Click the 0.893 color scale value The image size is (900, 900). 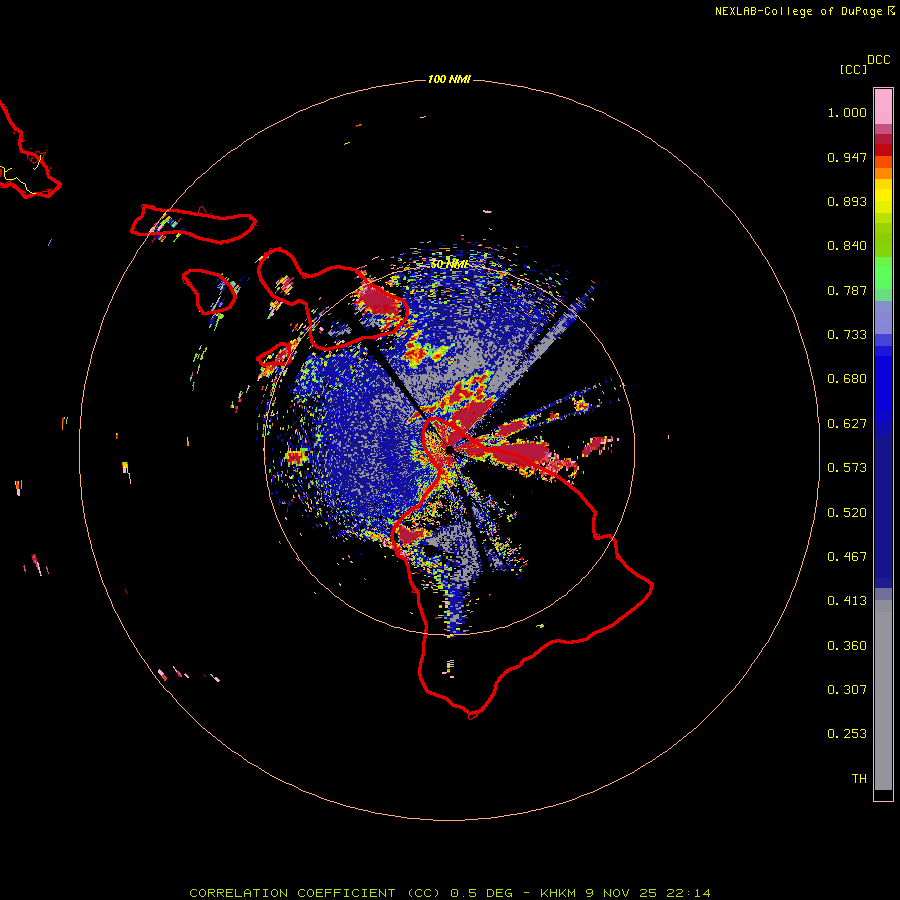(x=847, y=201)
